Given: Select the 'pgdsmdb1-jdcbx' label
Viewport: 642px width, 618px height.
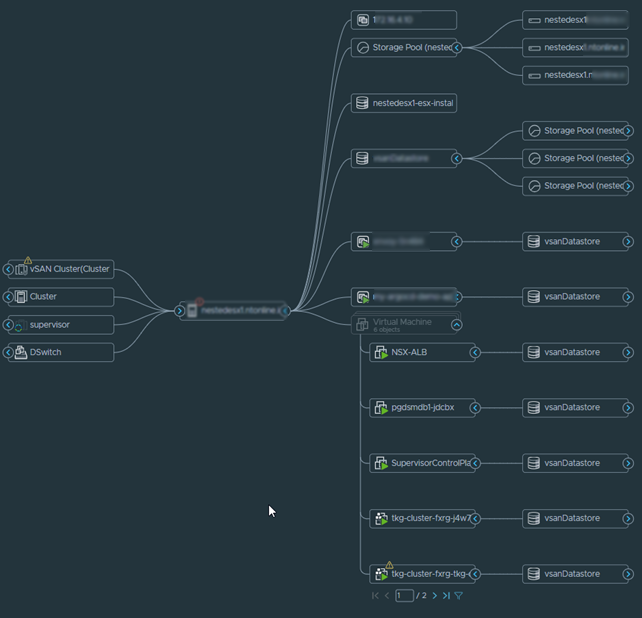Looking at the screenshot, I should [423, 407].
